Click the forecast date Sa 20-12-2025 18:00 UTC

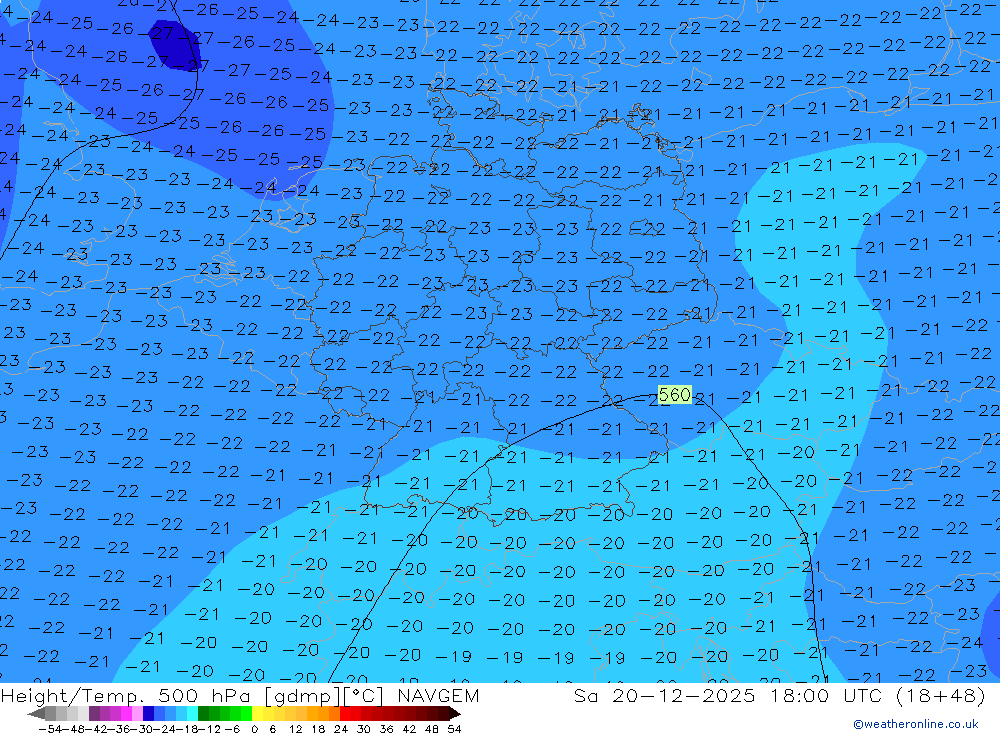coord(727,695)
